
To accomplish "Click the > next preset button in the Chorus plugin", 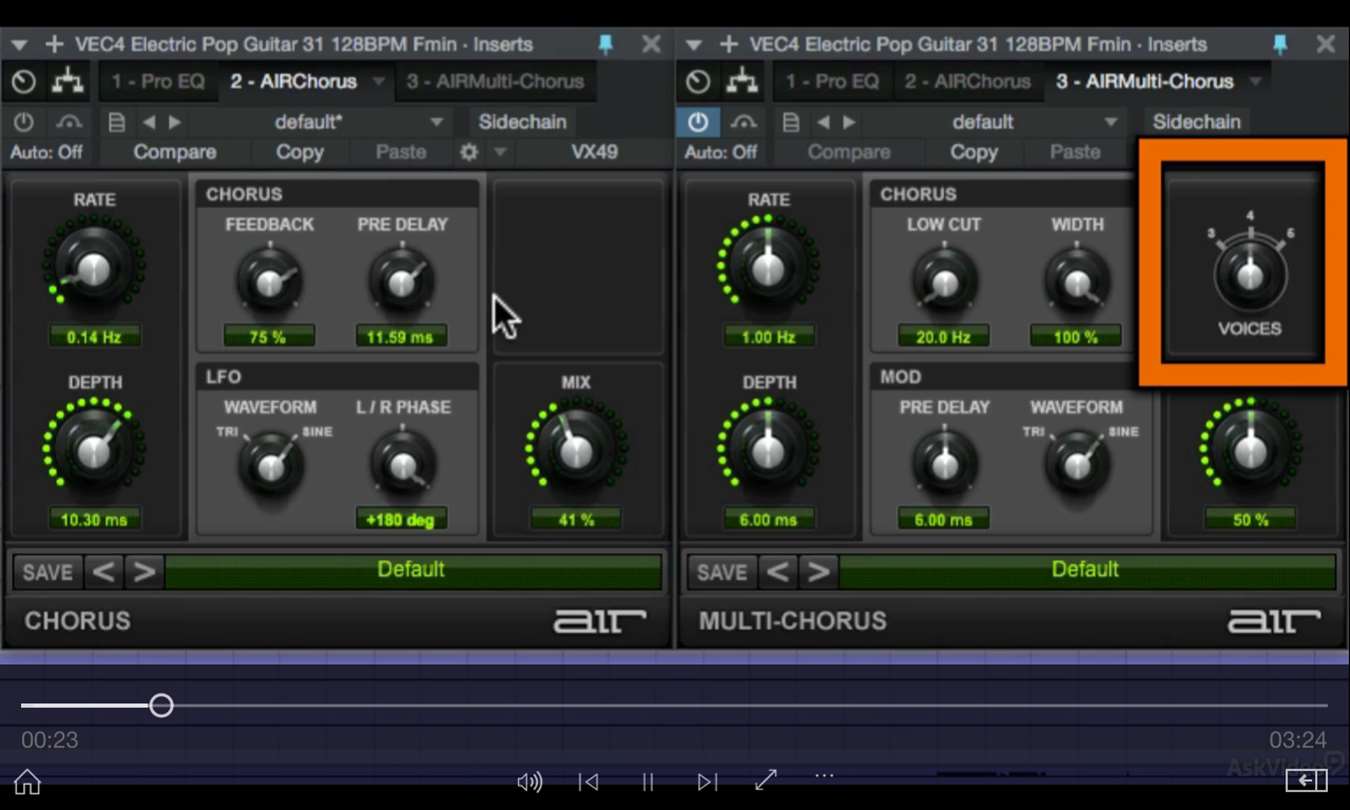I will (x=144, y=572).
